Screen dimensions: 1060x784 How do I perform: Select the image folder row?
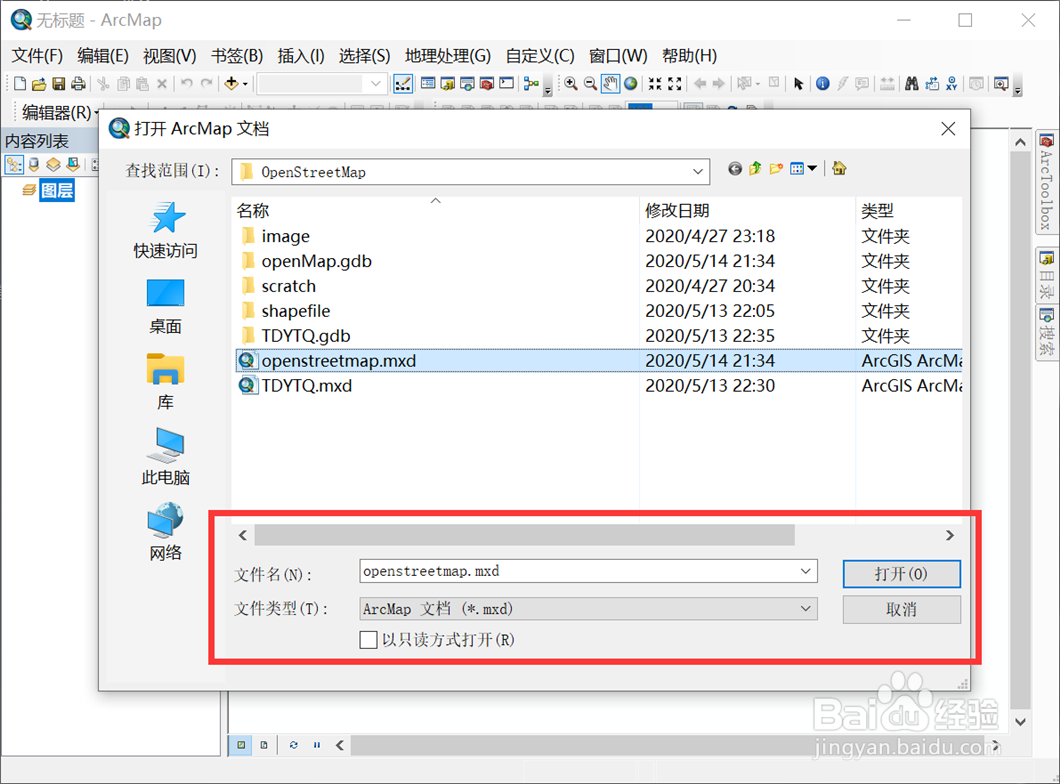(x=598, y=236)
